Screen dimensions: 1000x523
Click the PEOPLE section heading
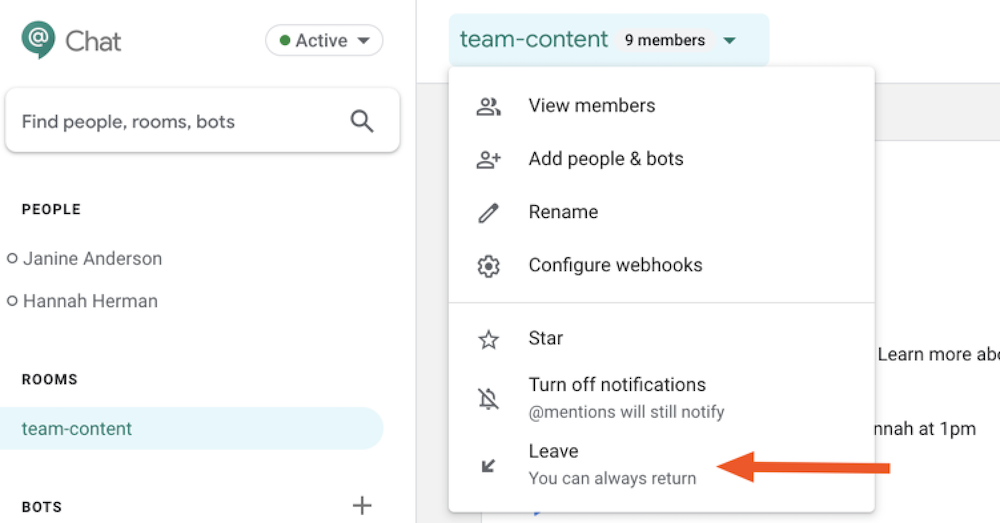[x=51, y=209]
